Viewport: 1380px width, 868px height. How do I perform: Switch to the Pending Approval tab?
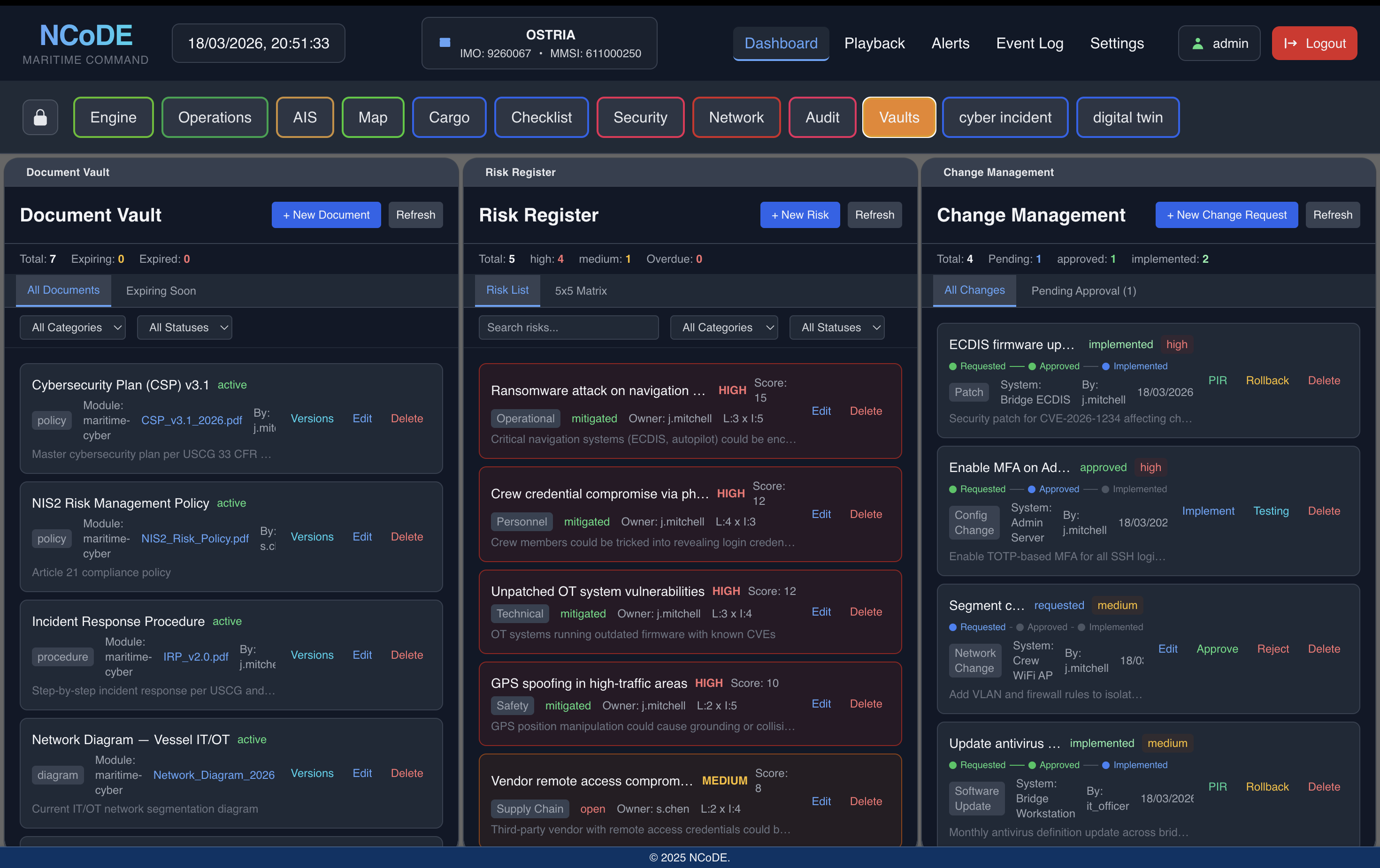click(x=1083, y=290)
